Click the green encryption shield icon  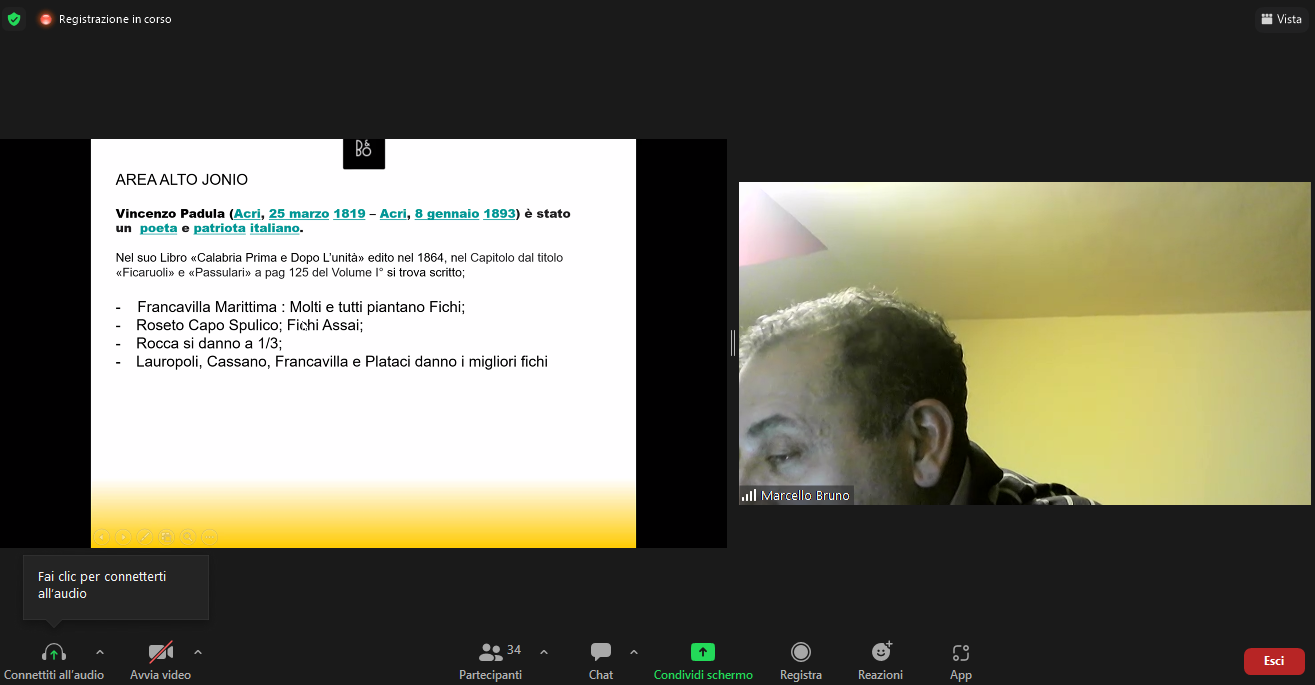[14, 19]
